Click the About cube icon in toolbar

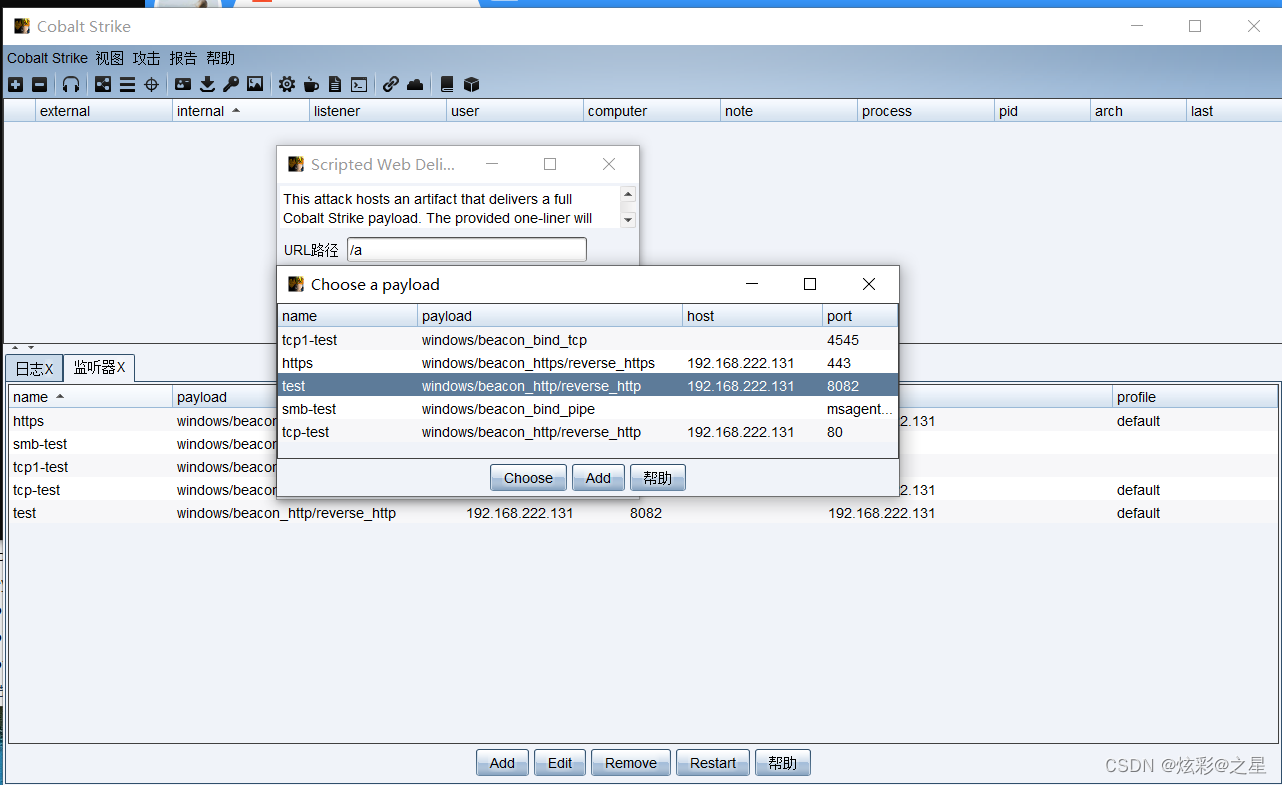471,85
